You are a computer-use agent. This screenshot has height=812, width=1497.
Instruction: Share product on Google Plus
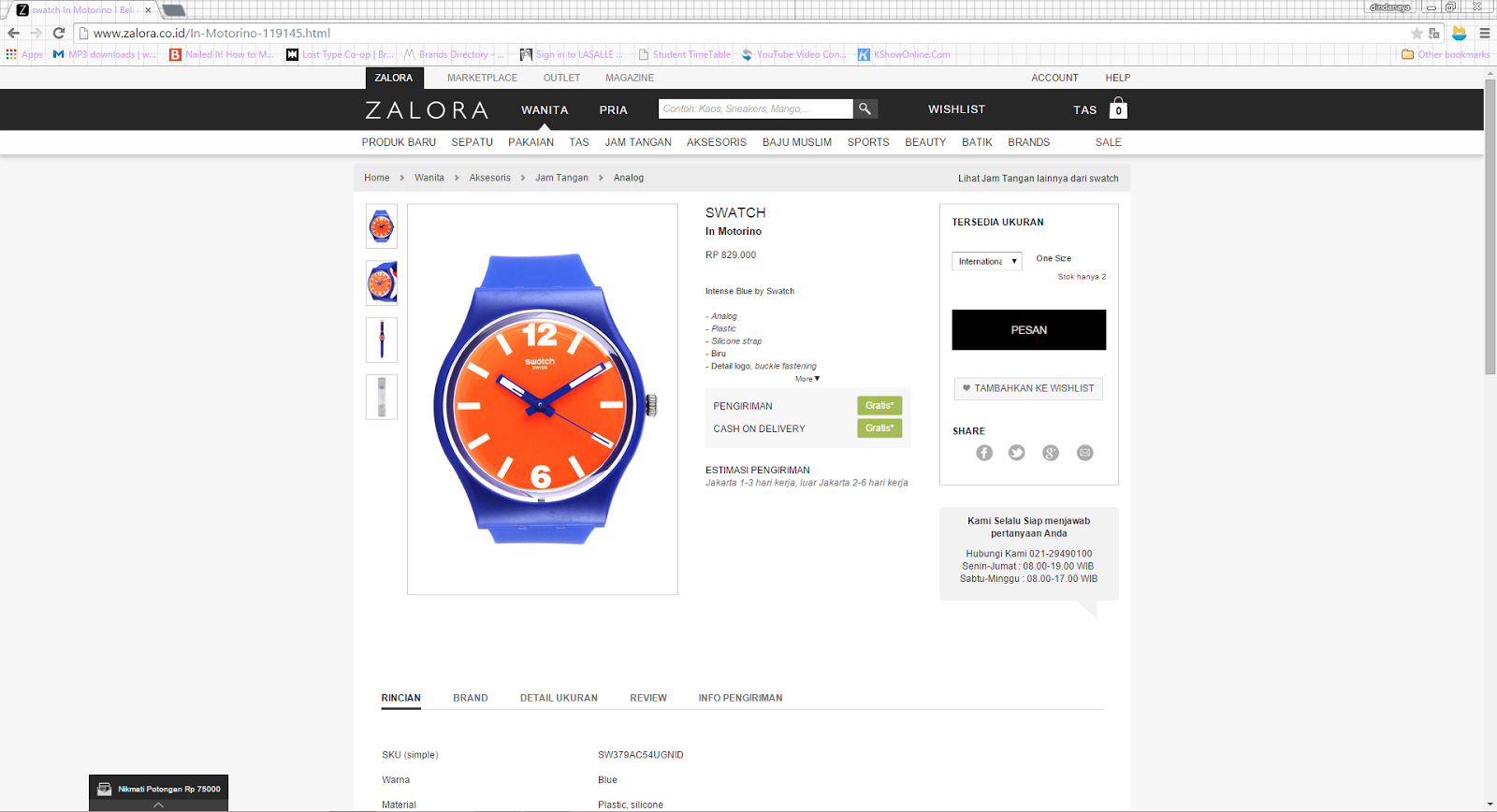(1051, 453)
